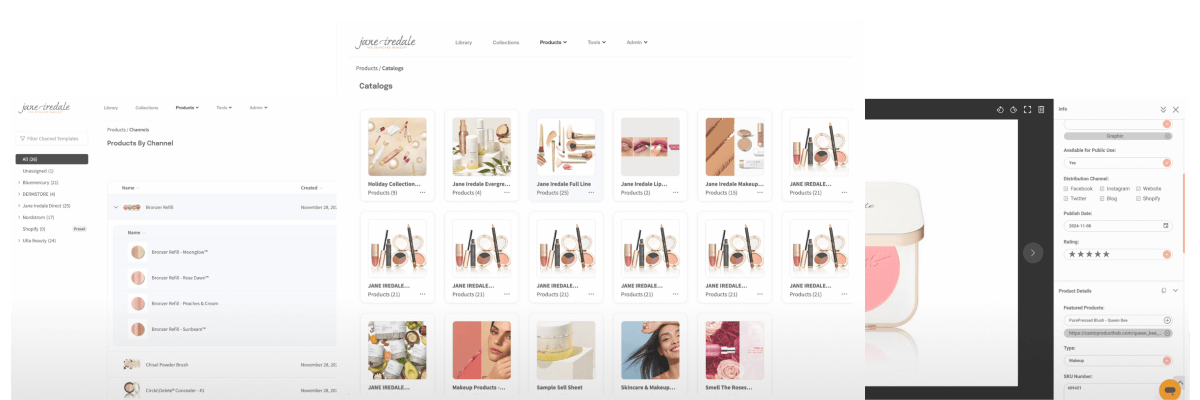Viewport: 1200px width, 400px height.
Task: Add a featured product with the plus icon
Action: coord(1167,320)
